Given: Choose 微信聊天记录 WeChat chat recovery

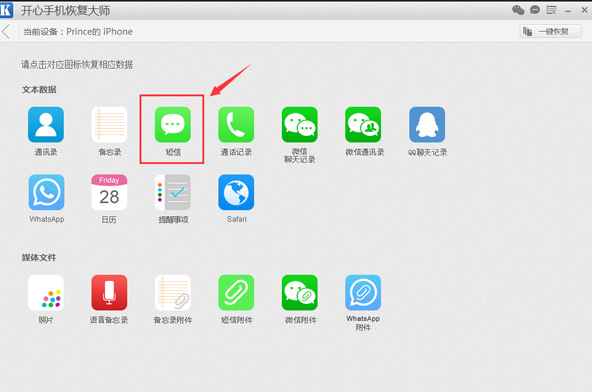Looking at the screenshot, I should click(299, 125).
